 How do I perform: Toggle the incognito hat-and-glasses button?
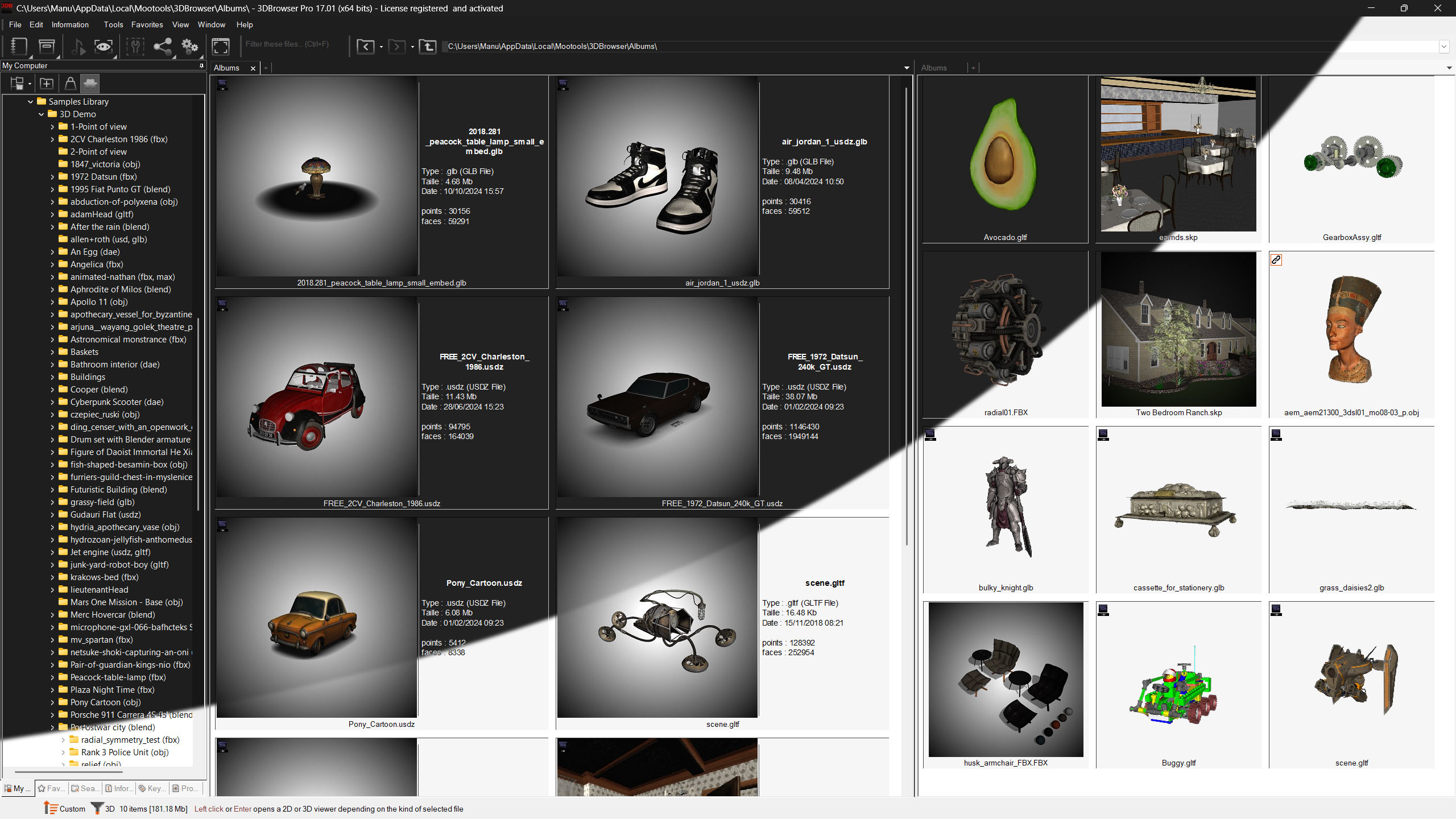[x=90, y=84]
